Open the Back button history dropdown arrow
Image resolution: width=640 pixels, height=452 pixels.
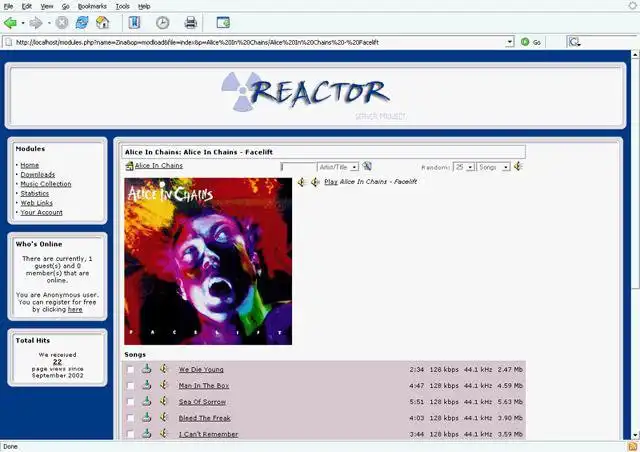23,23
